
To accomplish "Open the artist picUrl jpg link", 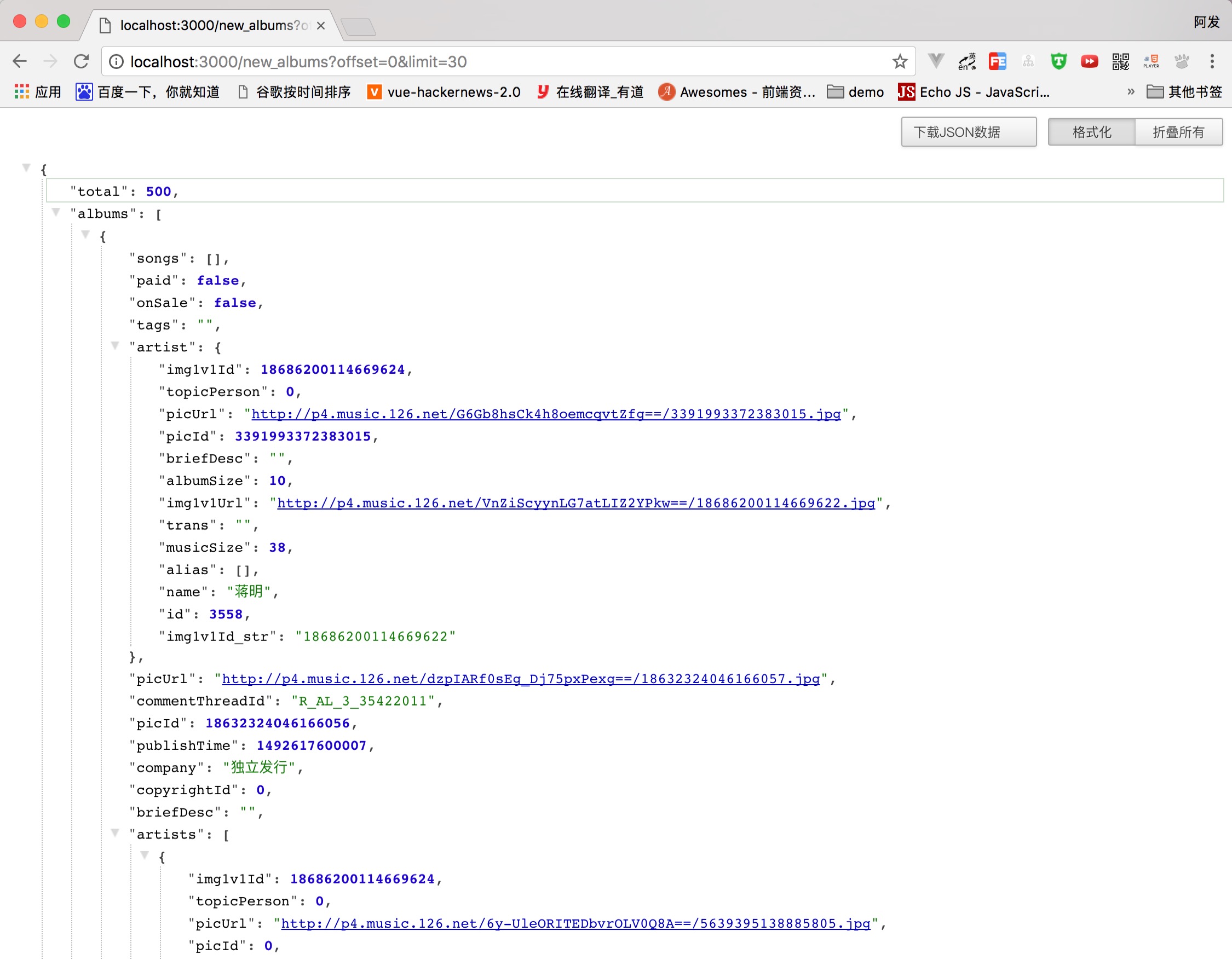I will tap(545, 414).
